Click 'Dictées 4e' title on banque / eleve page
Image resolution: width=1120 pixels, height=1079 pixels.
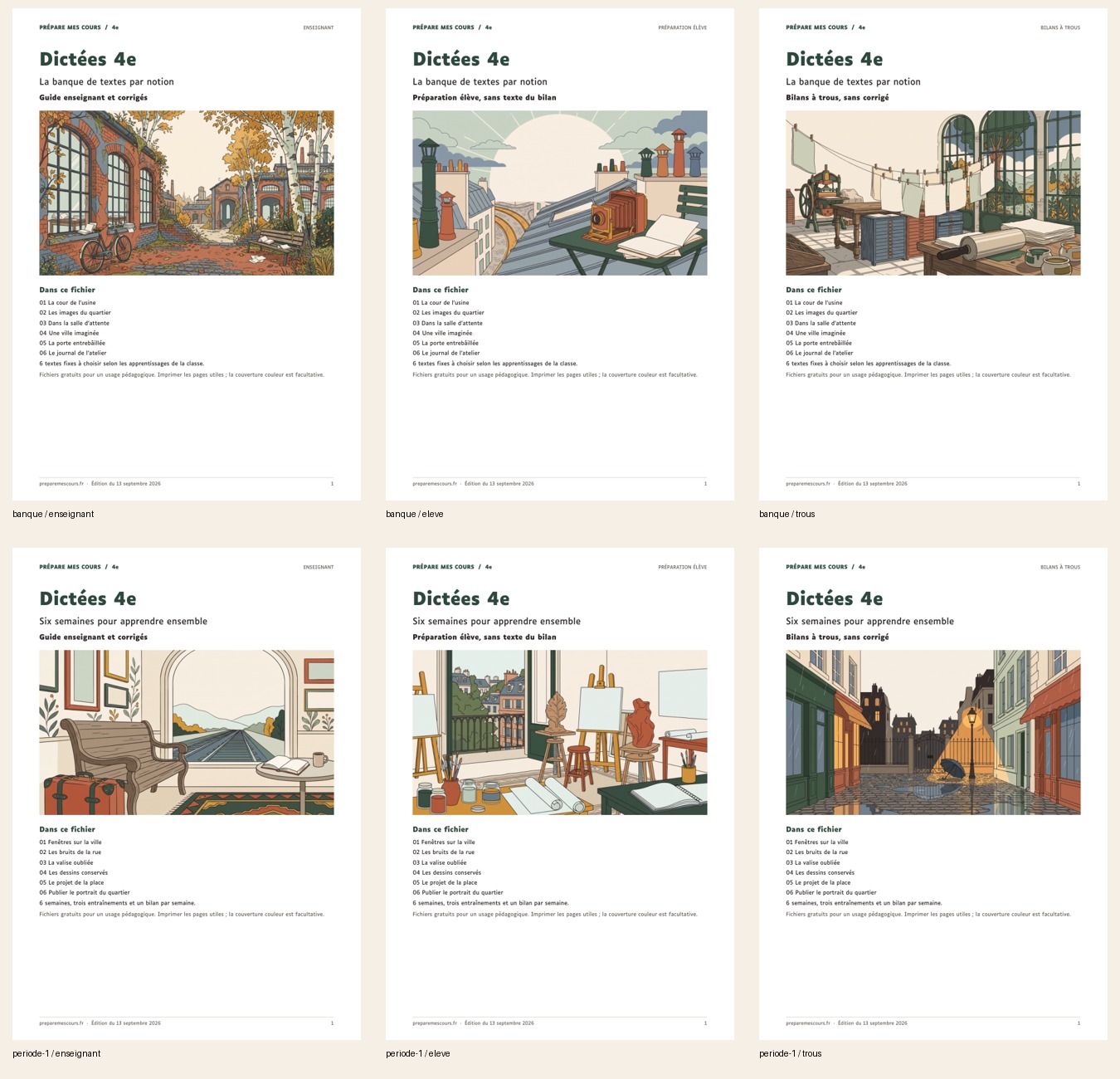point(461,59)
